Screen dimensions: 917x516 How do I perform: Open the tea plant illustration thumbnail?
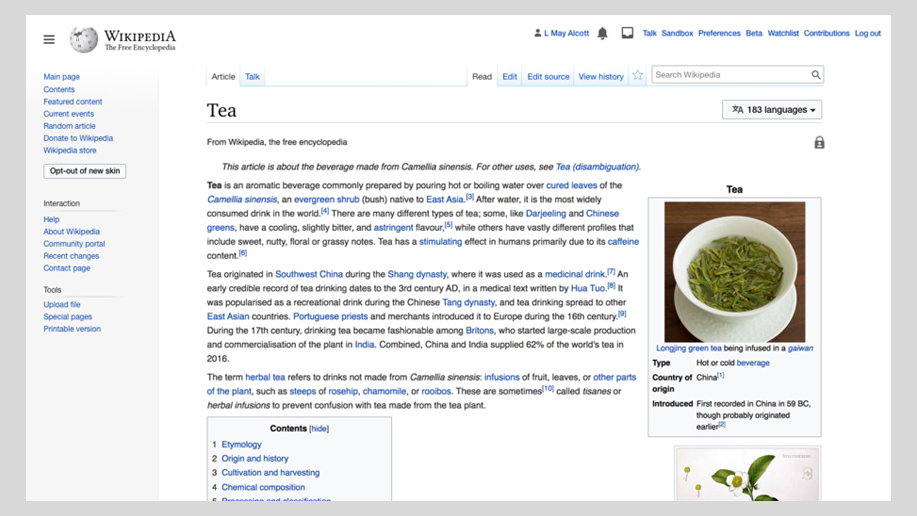[x=747, y=474]
